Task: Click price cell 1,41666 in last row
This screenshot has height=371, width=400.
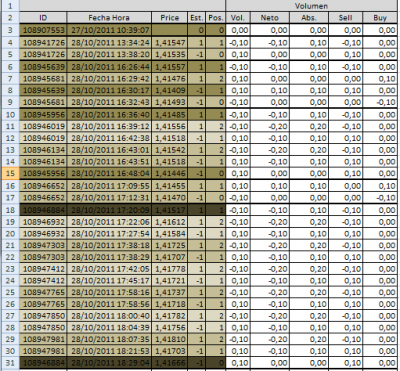Action: coord(169,363)
